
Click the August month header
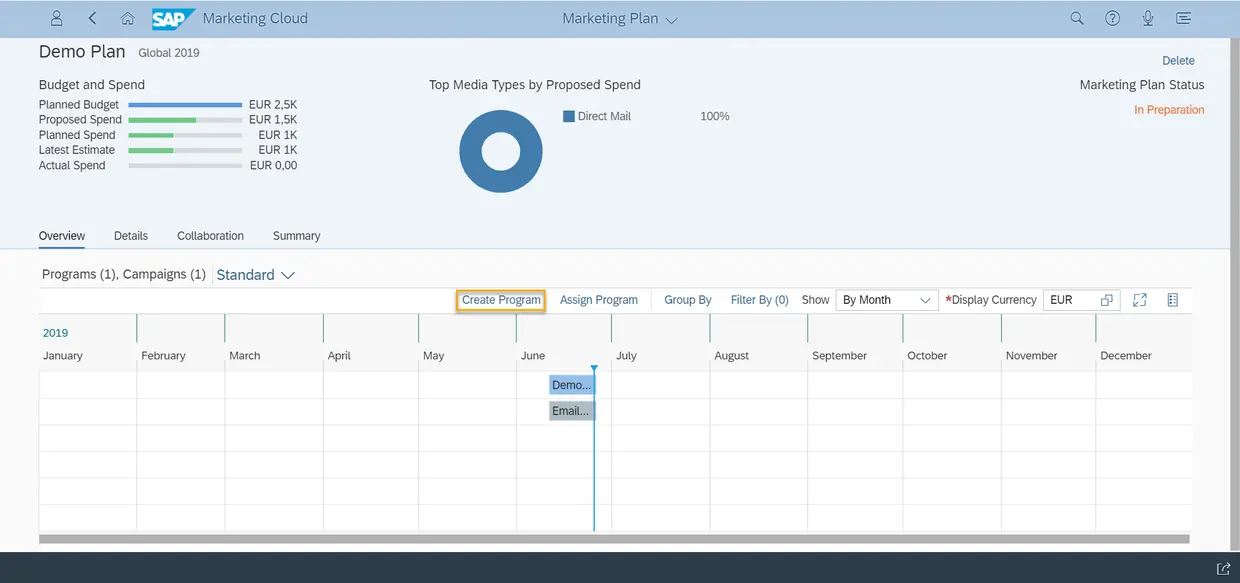(731, 356)
